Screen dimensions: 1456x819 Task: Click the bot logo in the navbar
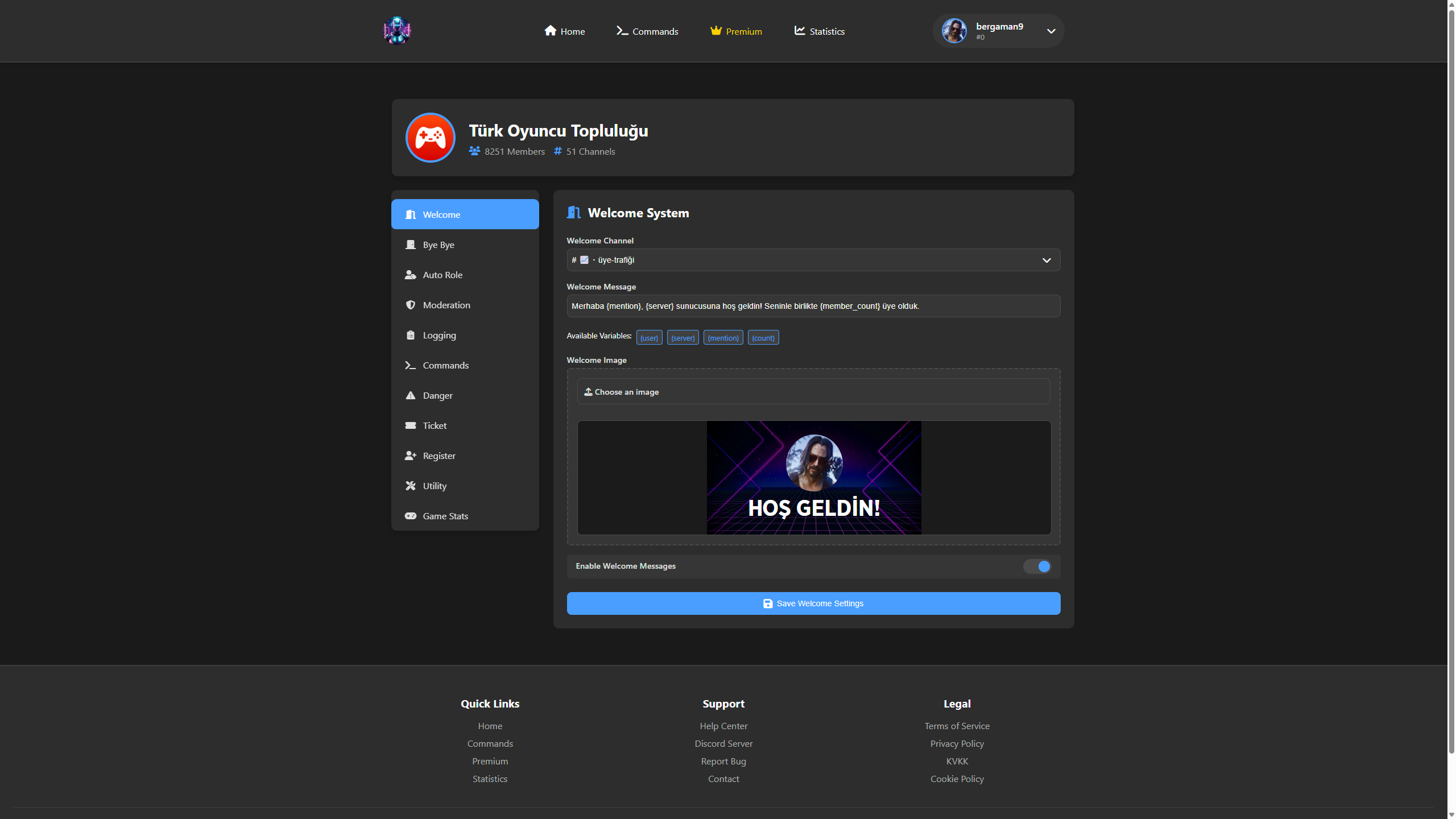point(397,31)
